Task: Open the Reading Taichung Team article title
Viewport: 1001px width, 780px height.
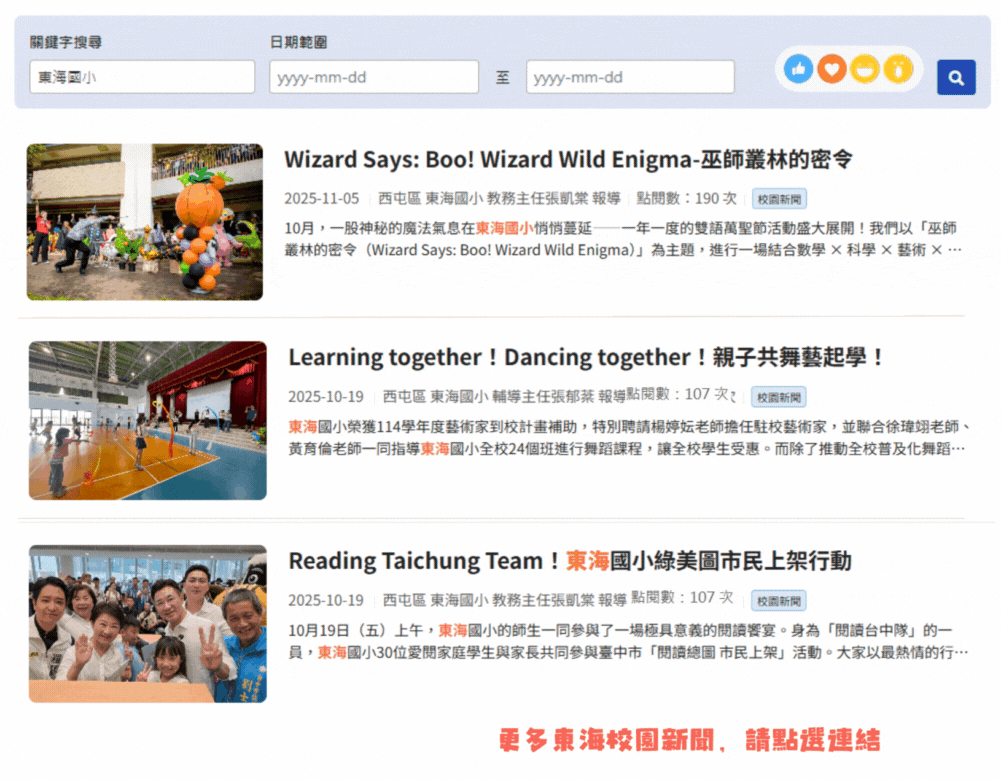Action: pyautogui.click(x=569, y=561)
